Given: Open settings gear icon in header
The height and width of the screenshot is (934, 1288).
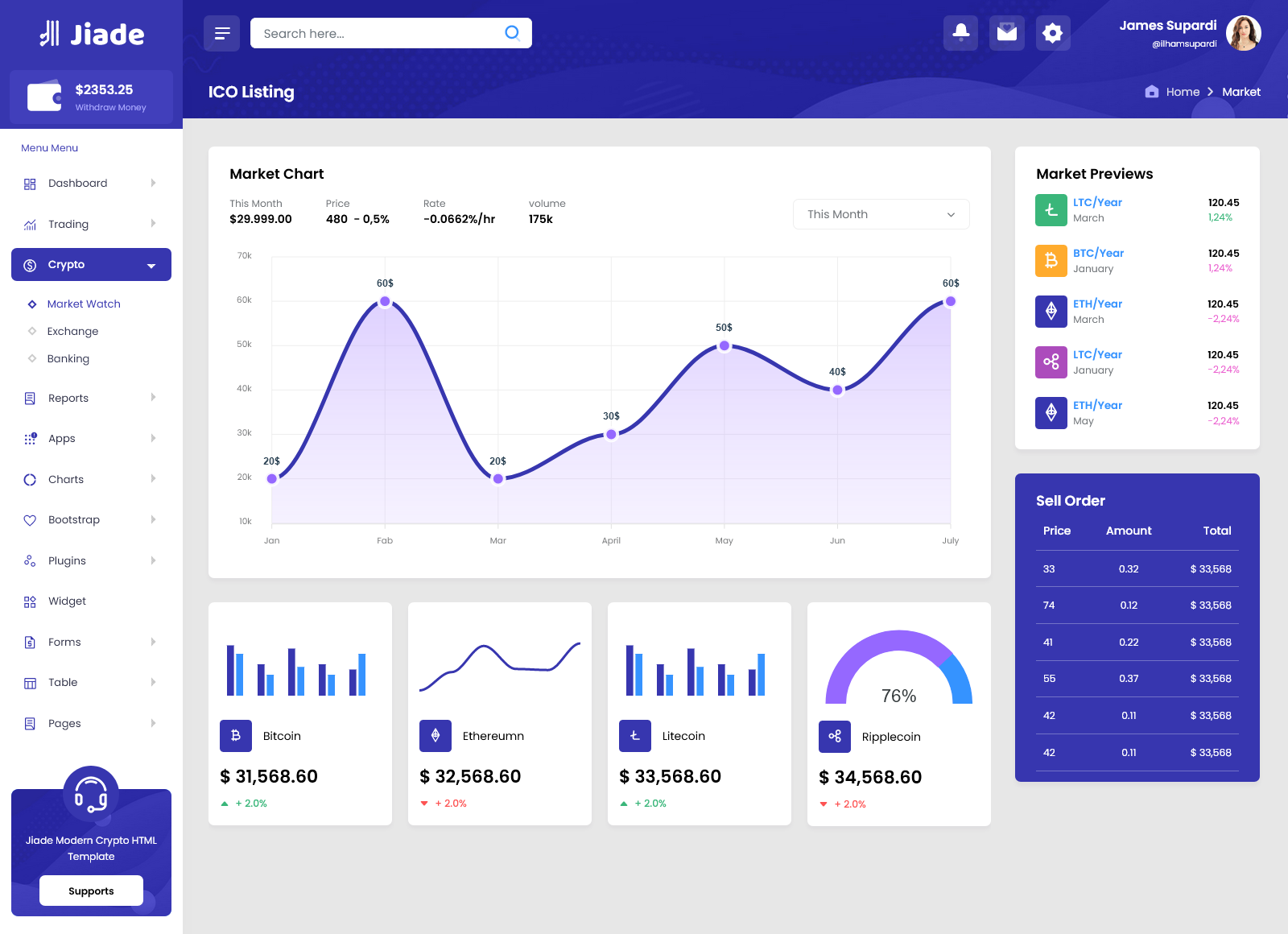Looking at the screenshot, I should coord(1052,33).
